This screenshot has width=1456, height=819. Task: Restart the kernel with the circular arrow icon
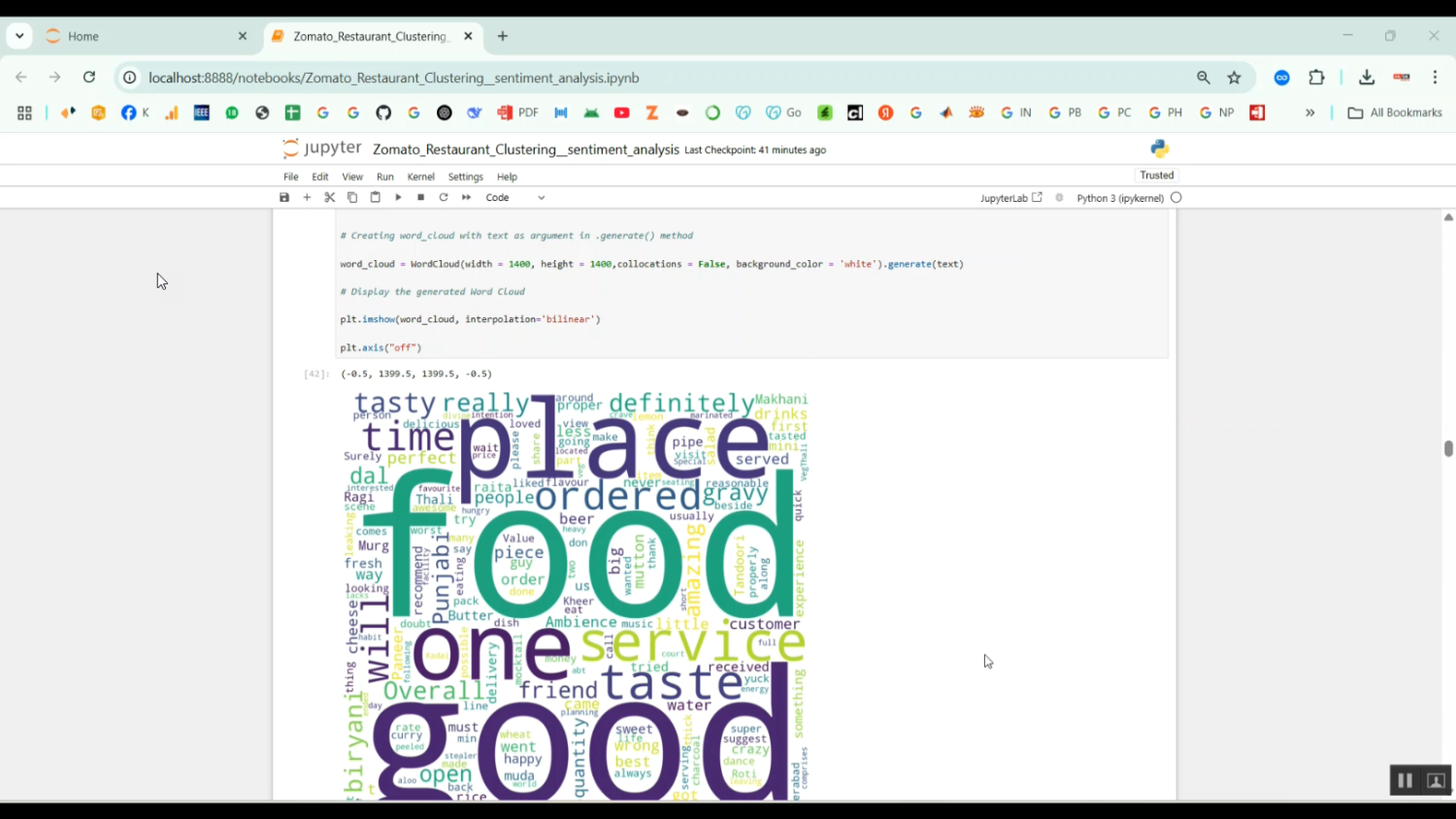click(x=444, y=197)
